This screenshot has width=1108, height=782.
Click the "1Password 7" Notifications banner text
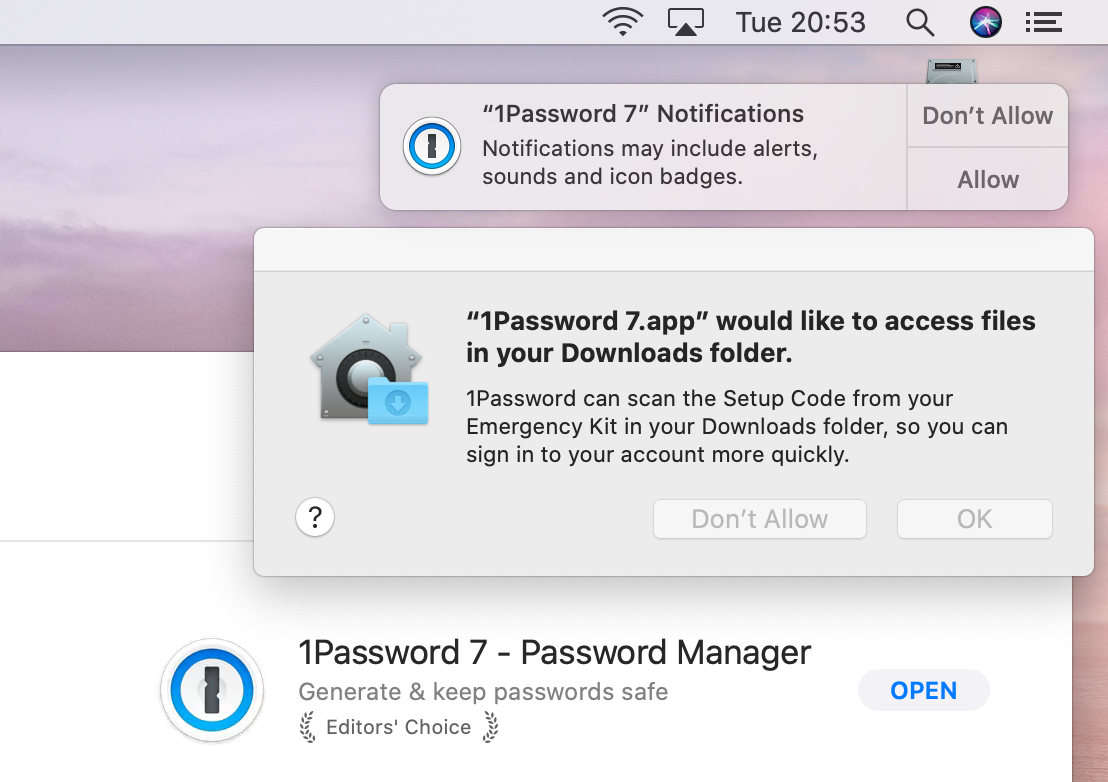coord(643,114)
